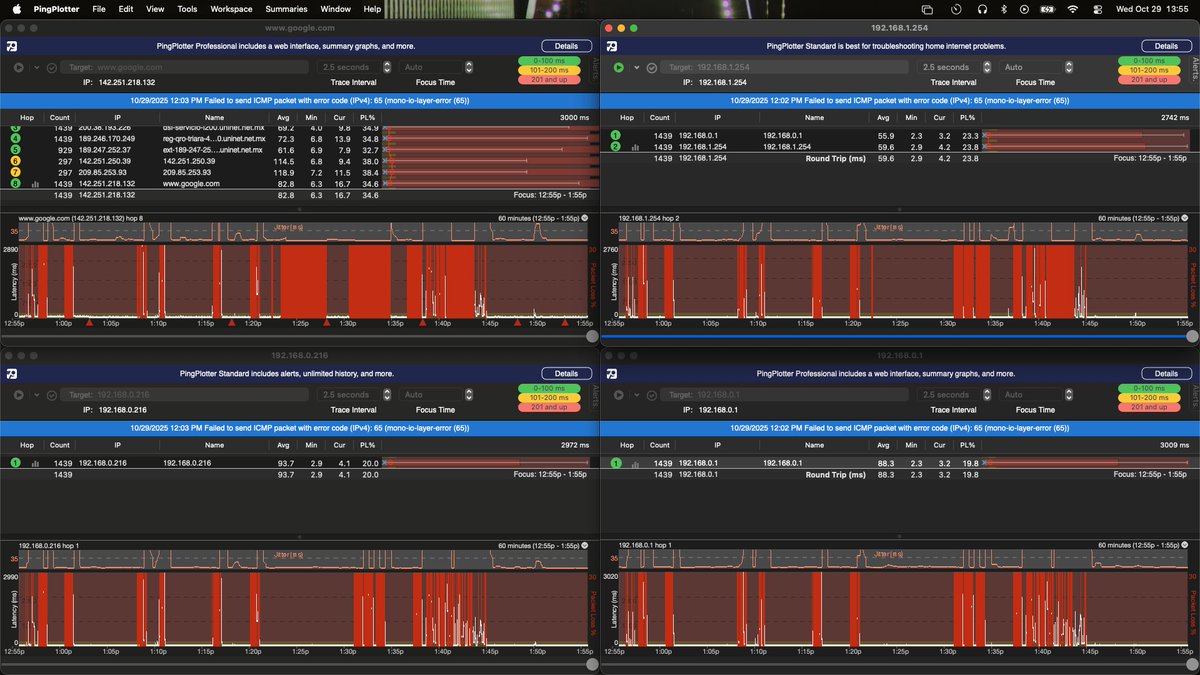Click Details in the 192.168.0.1 window banner

(x=1166, y=373)
